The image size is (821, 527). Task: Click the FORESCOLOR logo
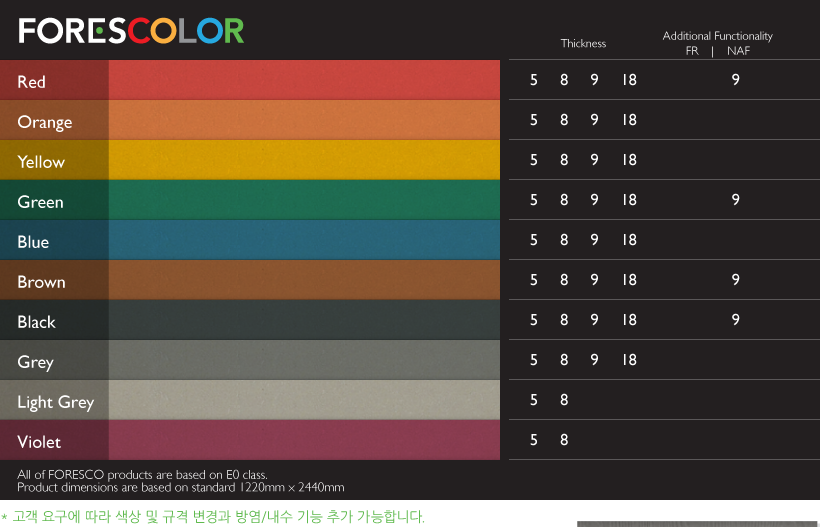(x=131, y=31)
